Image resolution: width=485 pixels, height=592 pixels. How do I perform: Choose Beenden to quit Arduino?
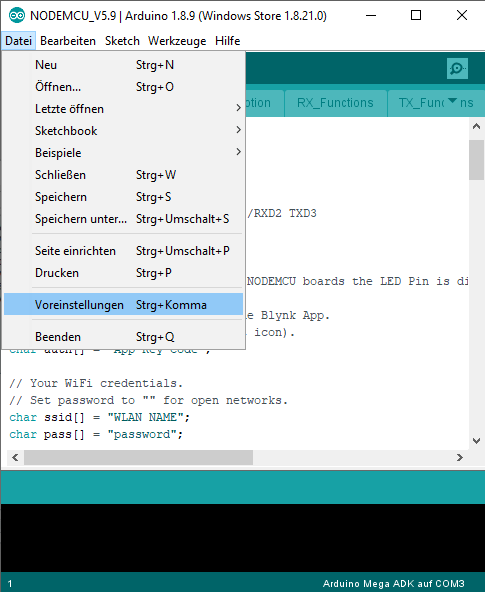123,336
